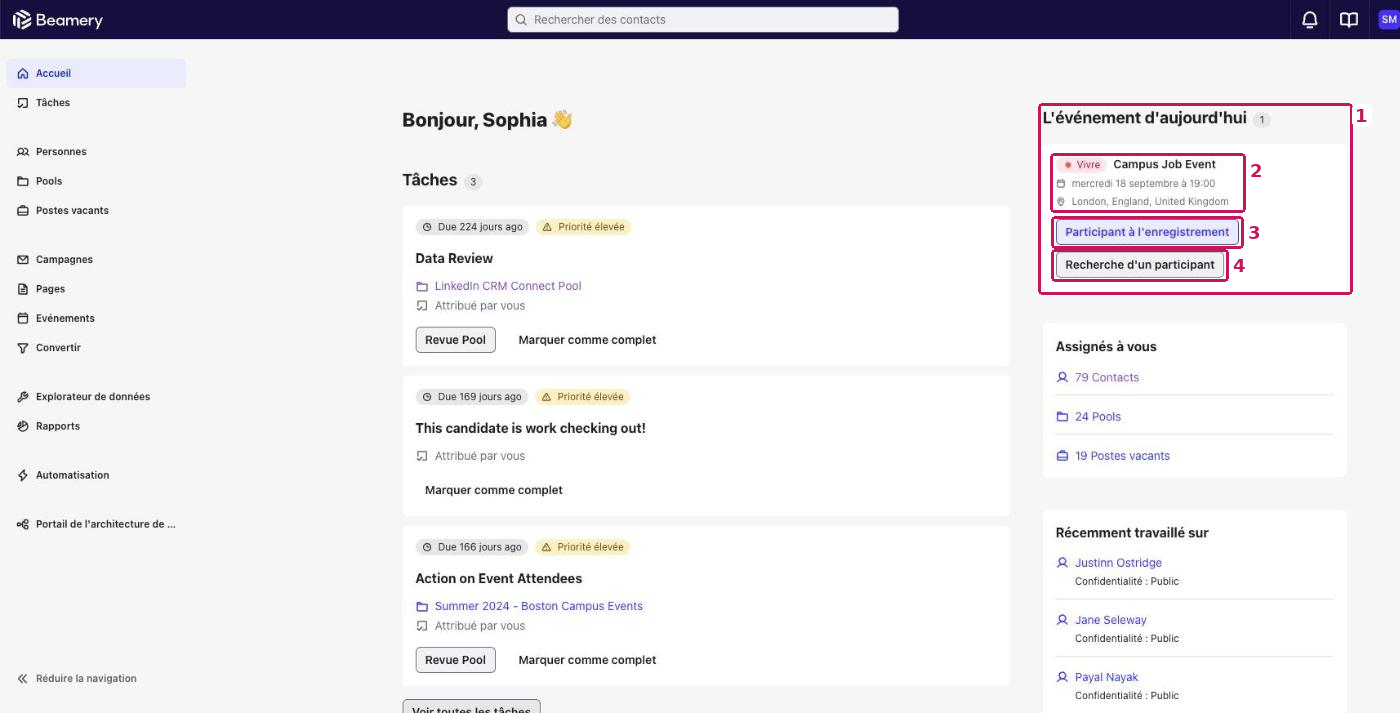Click Participant à l'enregistrement button

coord(1147,232)
